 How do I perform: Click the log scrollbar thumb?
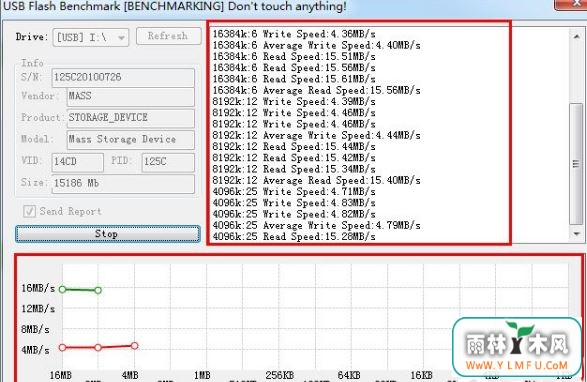point(576,164)
